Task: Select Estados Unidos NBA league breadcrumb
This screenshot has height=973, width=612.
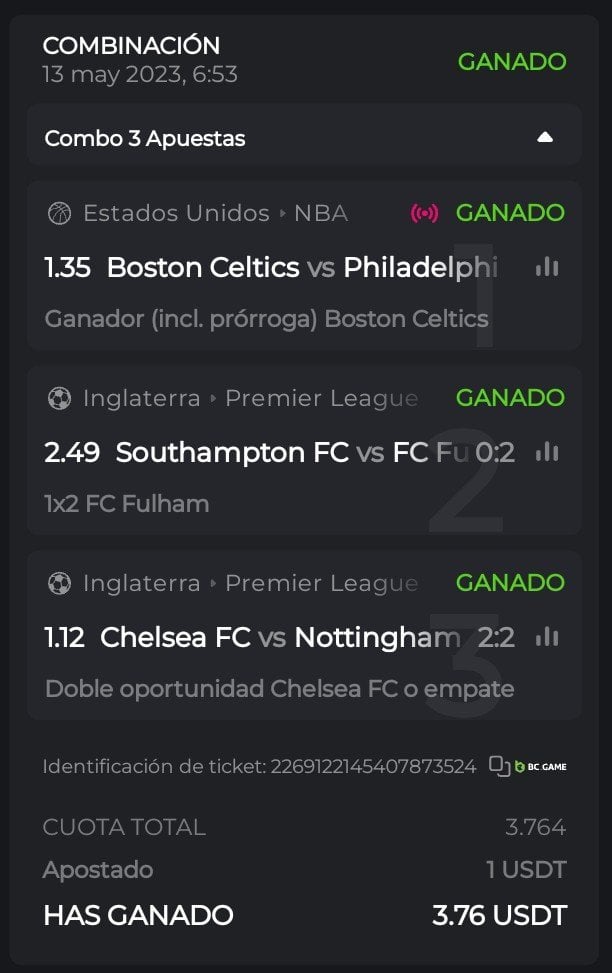Action: pyautogui.click(x=215, y=213)
